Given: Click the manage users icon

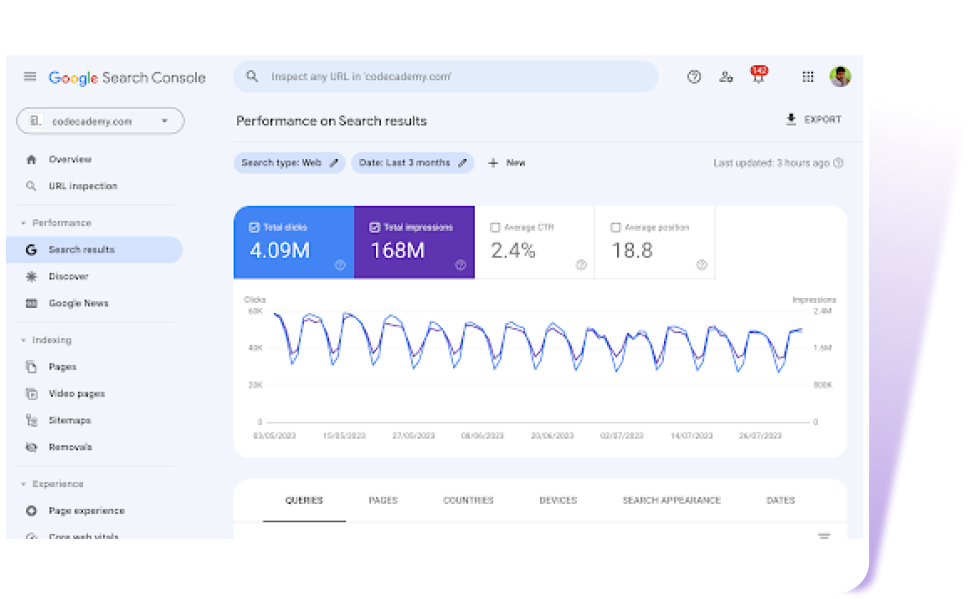Looking at the screenshot, I should [726, 77].
